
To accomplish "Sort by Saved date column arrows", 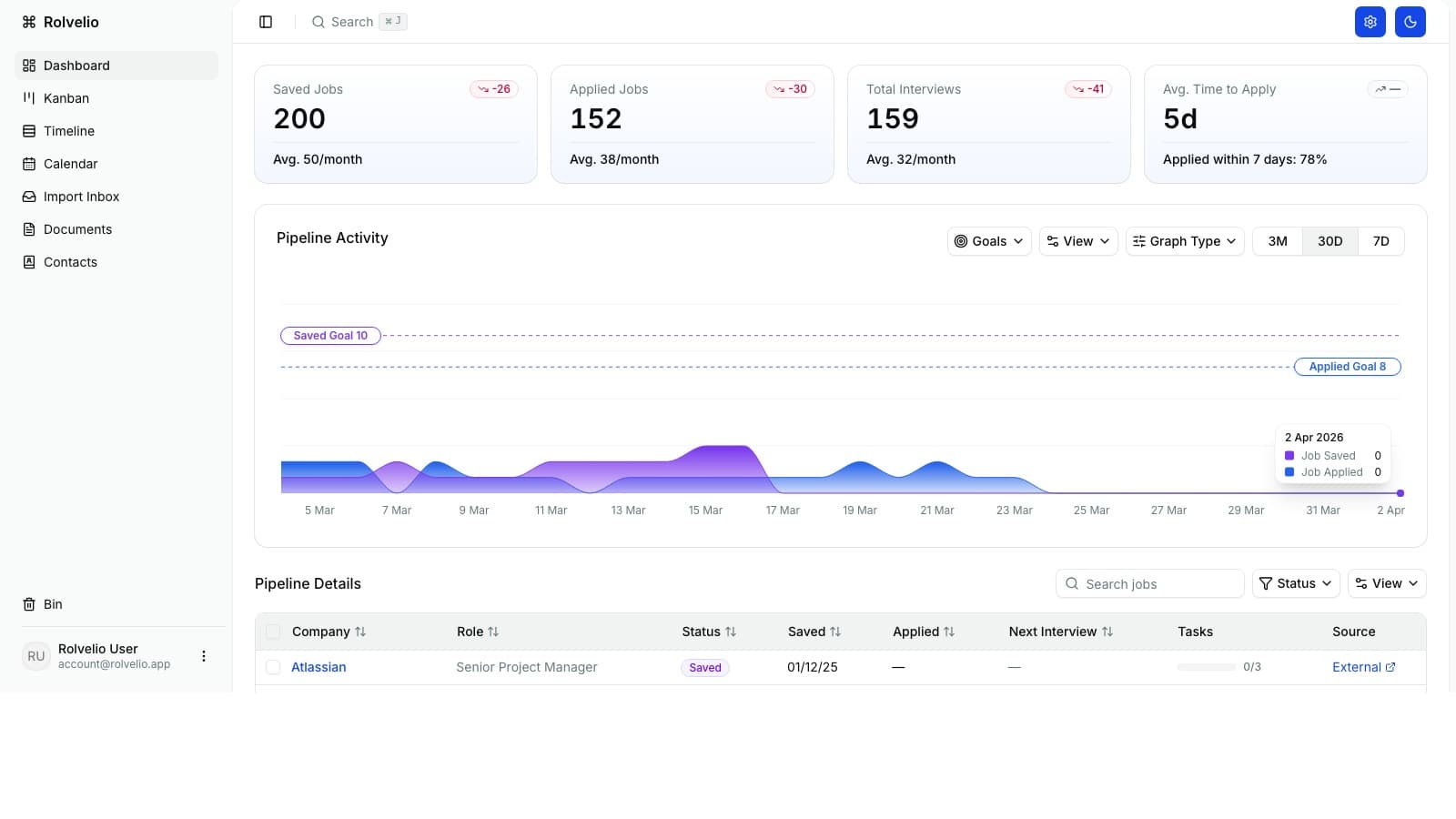I will [x=835, y=632].
